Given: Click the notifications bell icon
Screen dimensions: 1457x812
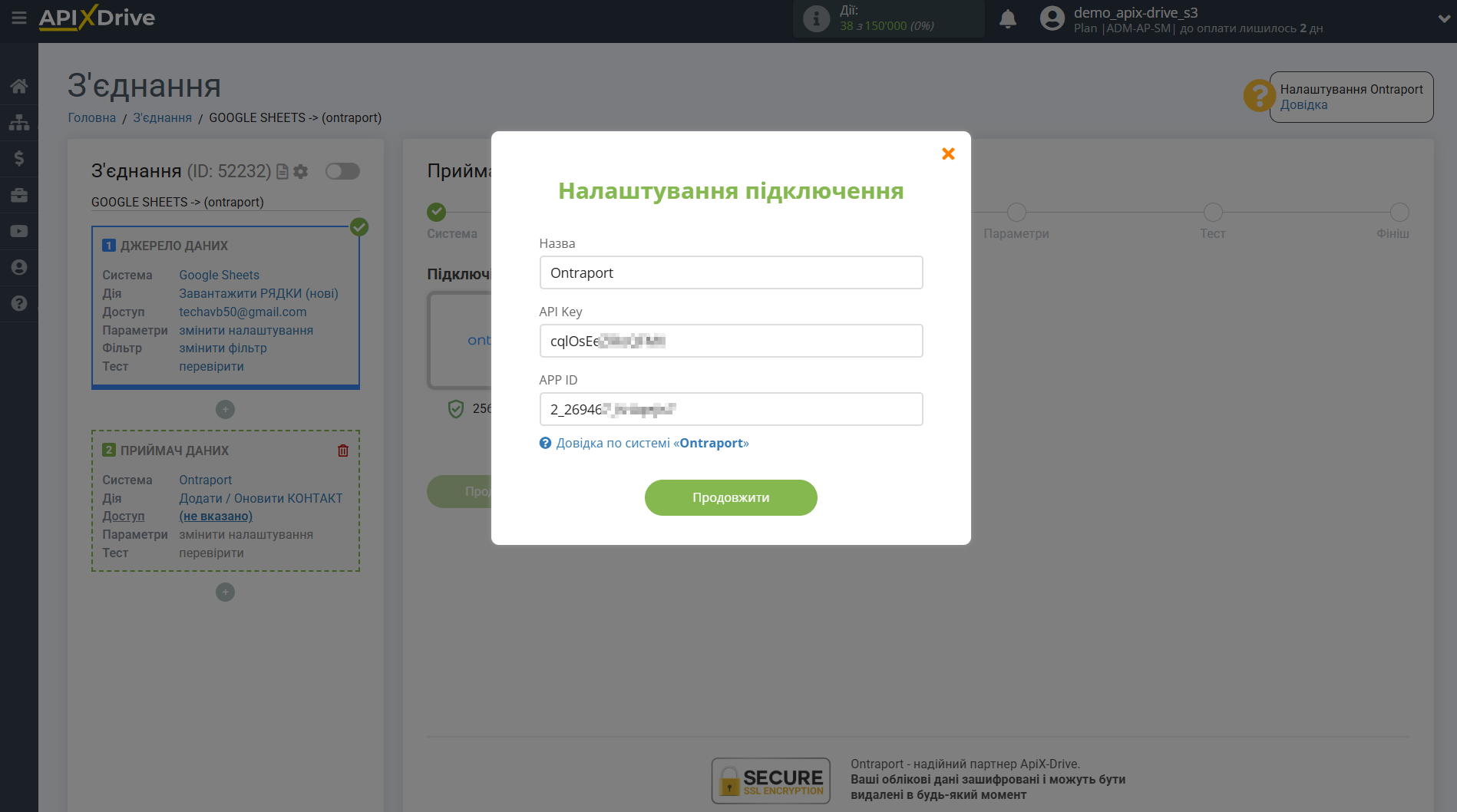Looking at the screenshot, I should (1007, 19).
